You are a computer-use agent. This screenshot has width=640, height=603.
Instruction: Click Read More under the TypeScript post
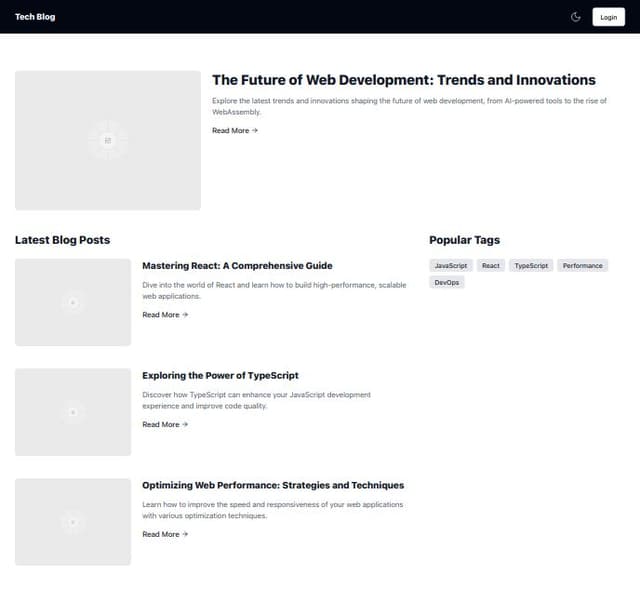coord(165,425)
